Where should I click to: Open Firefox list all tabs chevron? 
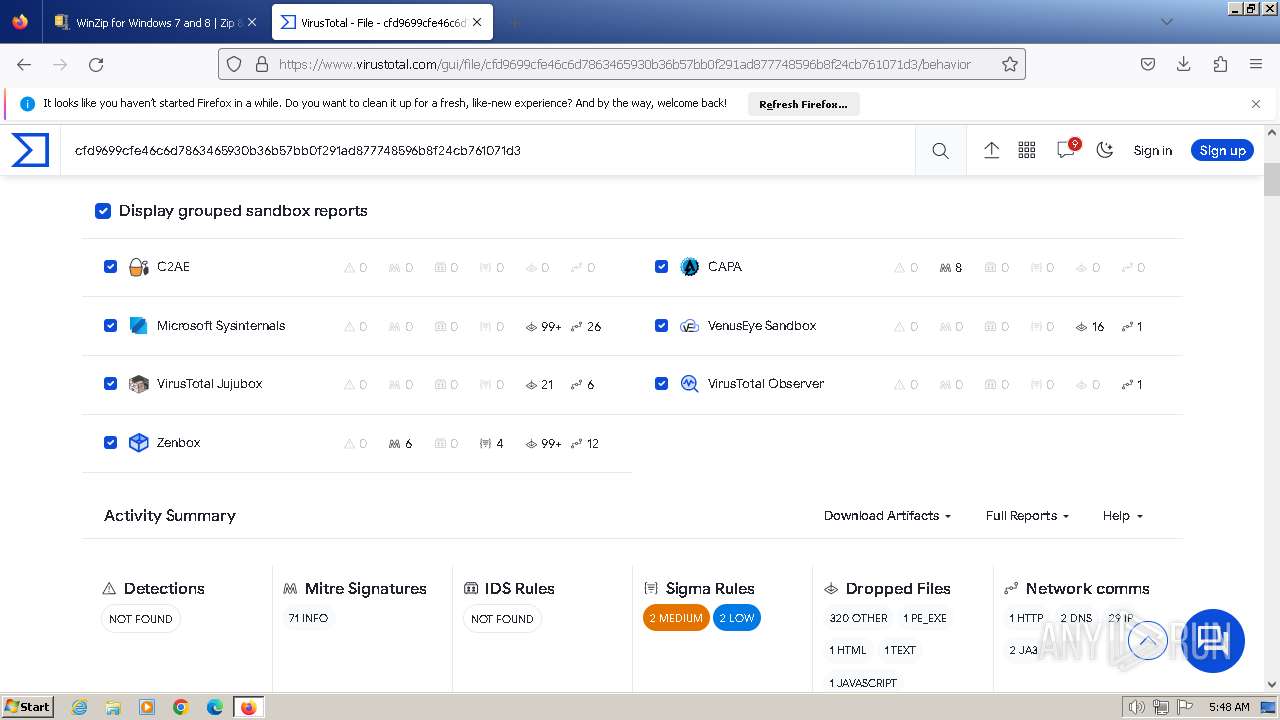pyautogui.click(x=1166, y=22)
